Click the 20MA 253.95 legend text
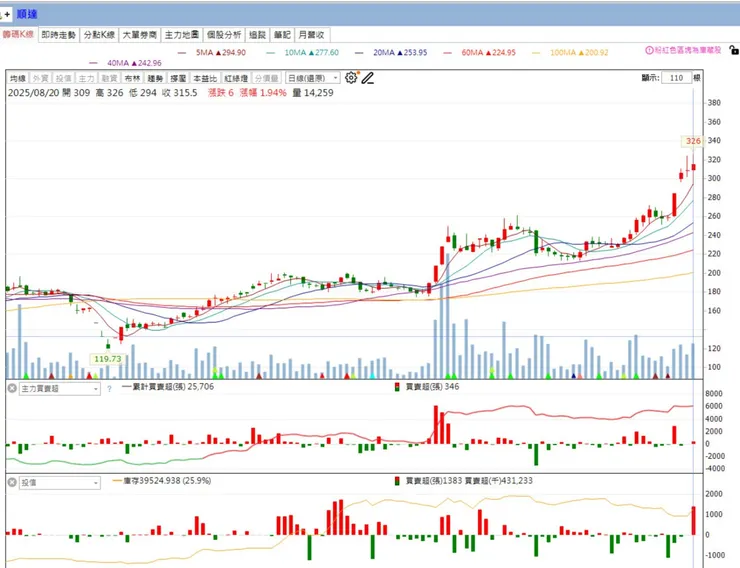Screen dimensions: 740x568 (x=400, y=53)
